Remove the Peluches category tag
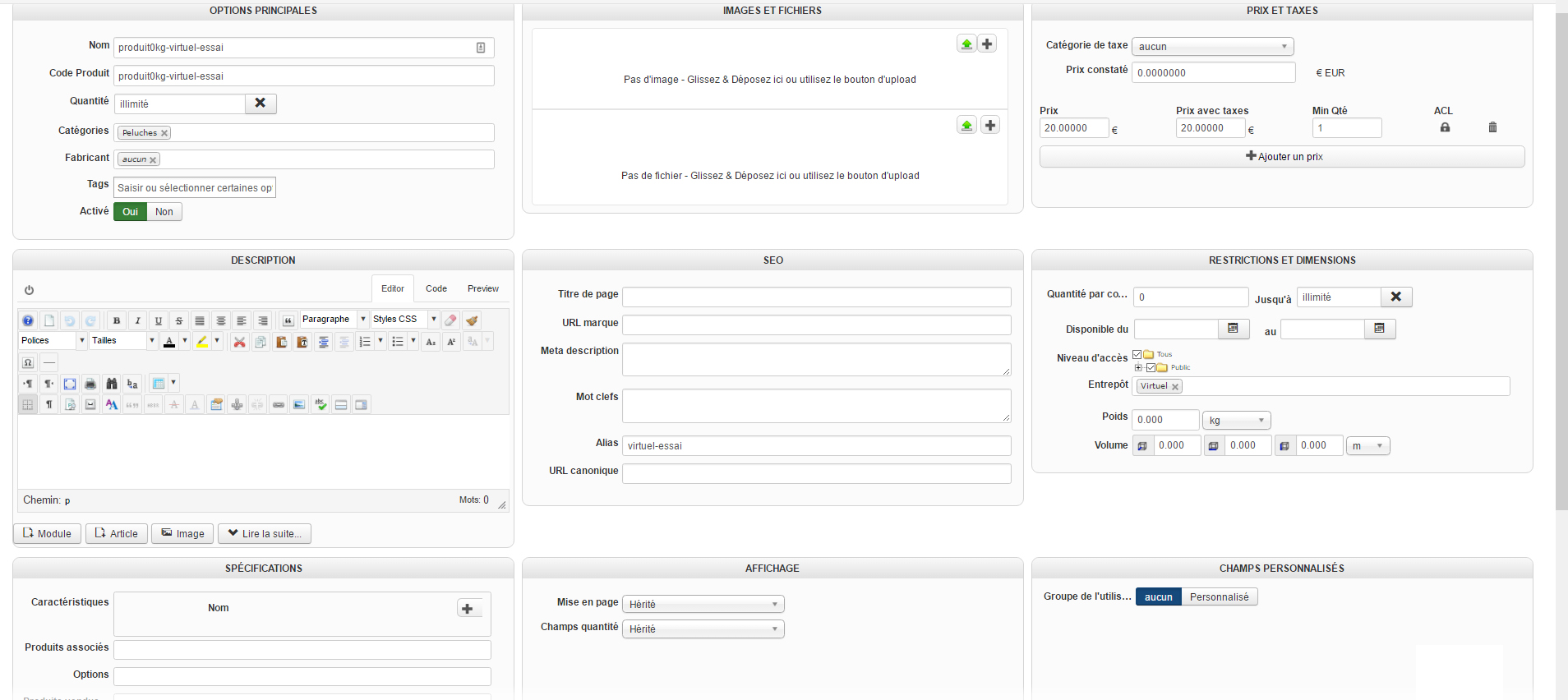 pos(164,133)
